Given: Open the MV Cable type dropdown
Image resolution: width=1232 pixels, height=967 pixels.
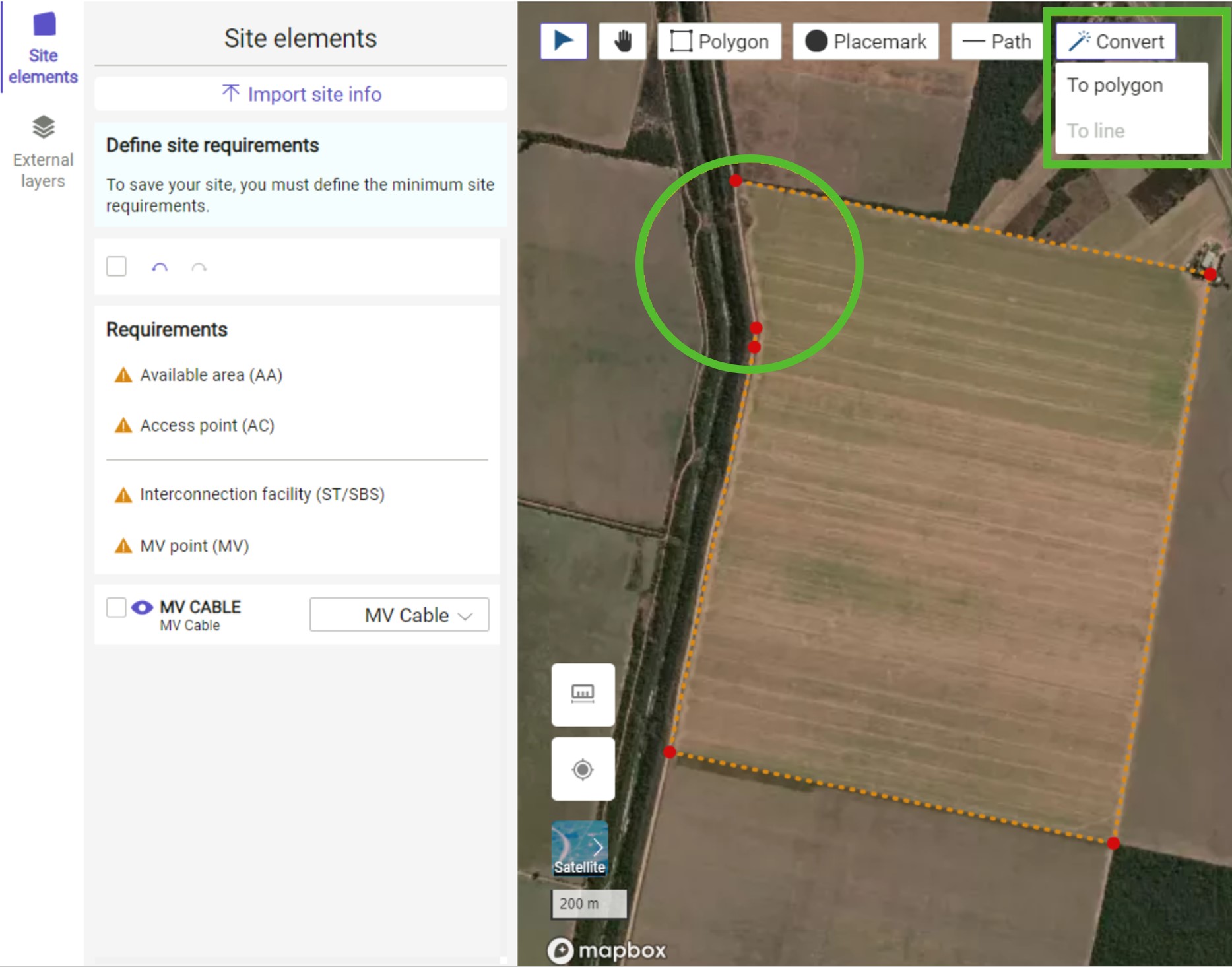Looking at the screenshot, I should [x=399, y=615].
